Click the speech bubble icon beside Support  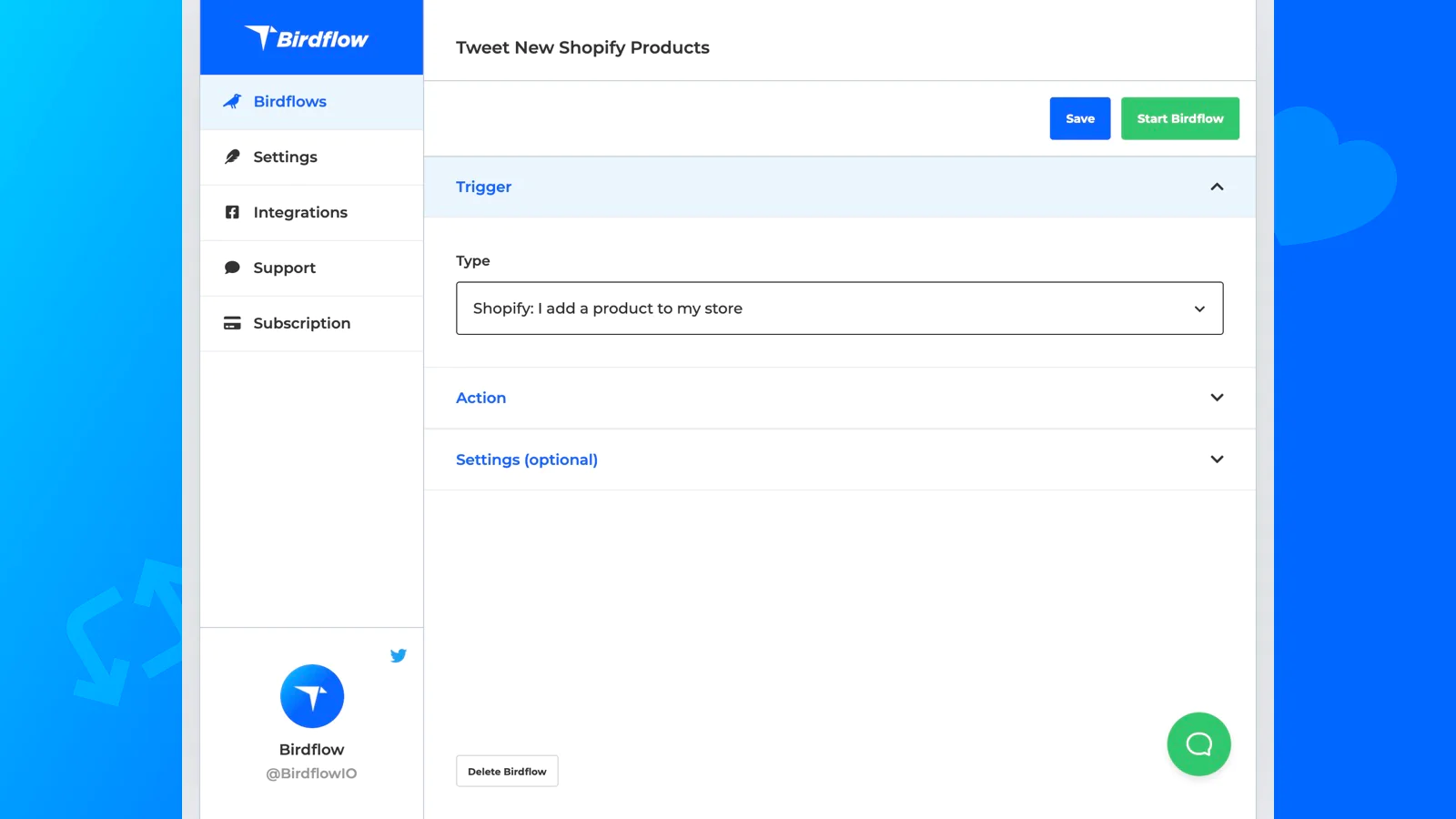[232, 268]
